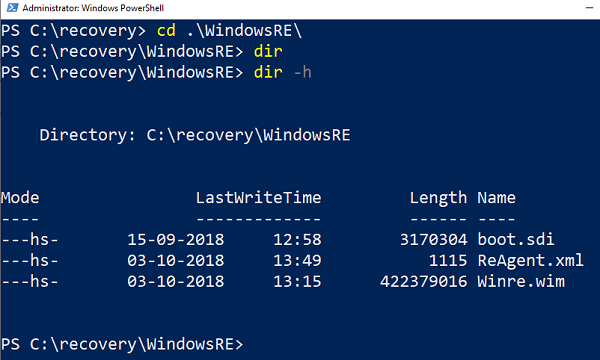Click the 'cd .\WindowsRE\' command text
600x360 pixels.
point(229,31)
